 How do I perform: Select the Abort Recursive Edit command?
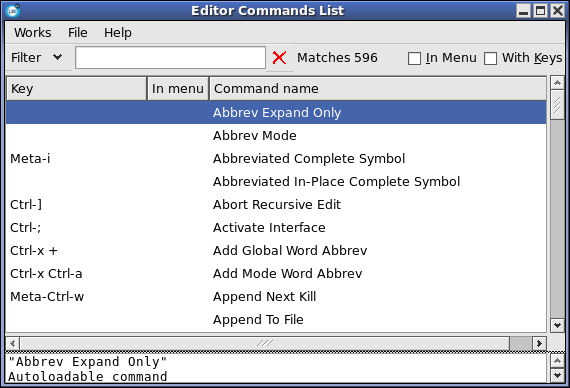tap(276, 205)
